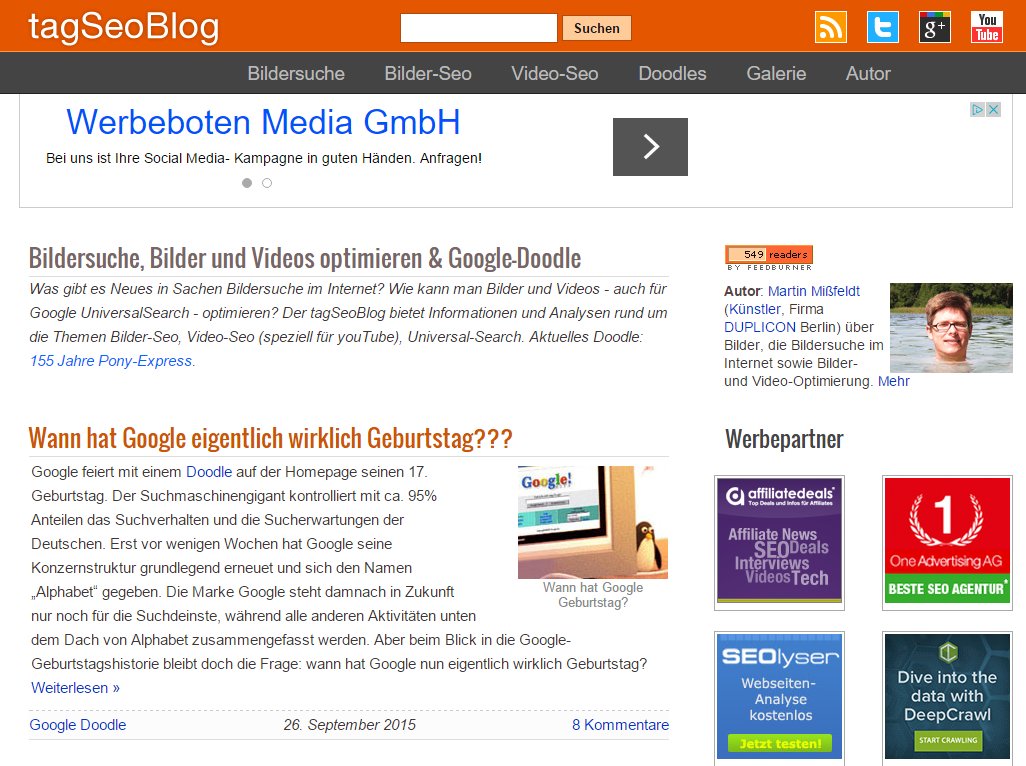Screen dimensions: 1026x766
Task: Click the Twitter icon in the header
Action: click(882, 27)
